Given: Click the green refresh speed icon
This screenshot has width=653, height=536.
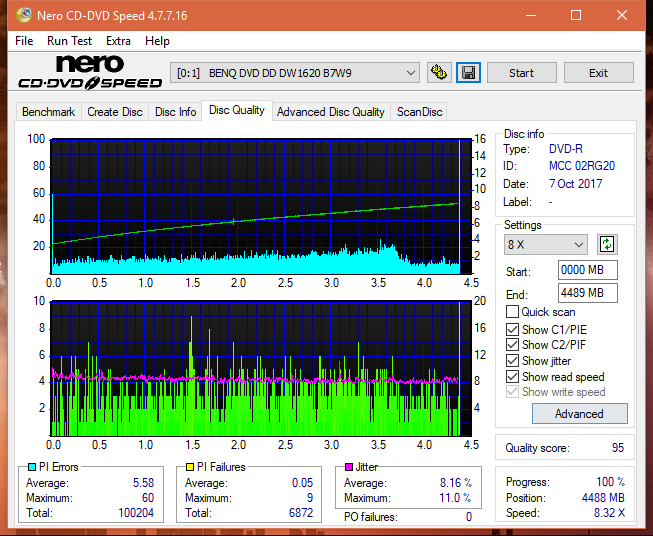Looking at the screenshot, I should pos(607,244).
